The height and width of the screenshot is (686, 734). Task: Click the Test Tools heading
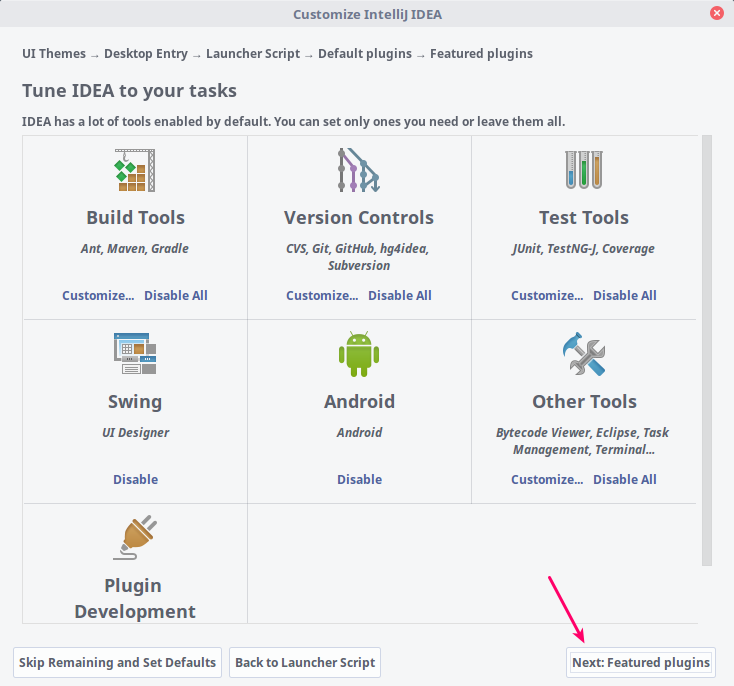tap(584, 218)
